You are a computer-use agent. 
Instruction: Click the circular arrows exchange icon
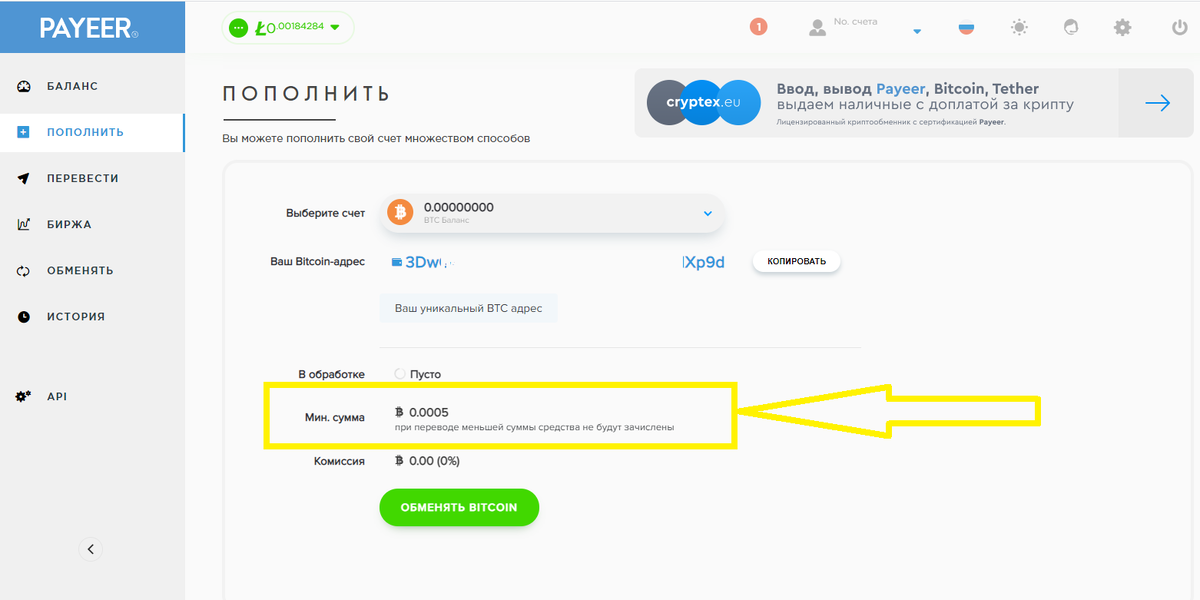24,270
